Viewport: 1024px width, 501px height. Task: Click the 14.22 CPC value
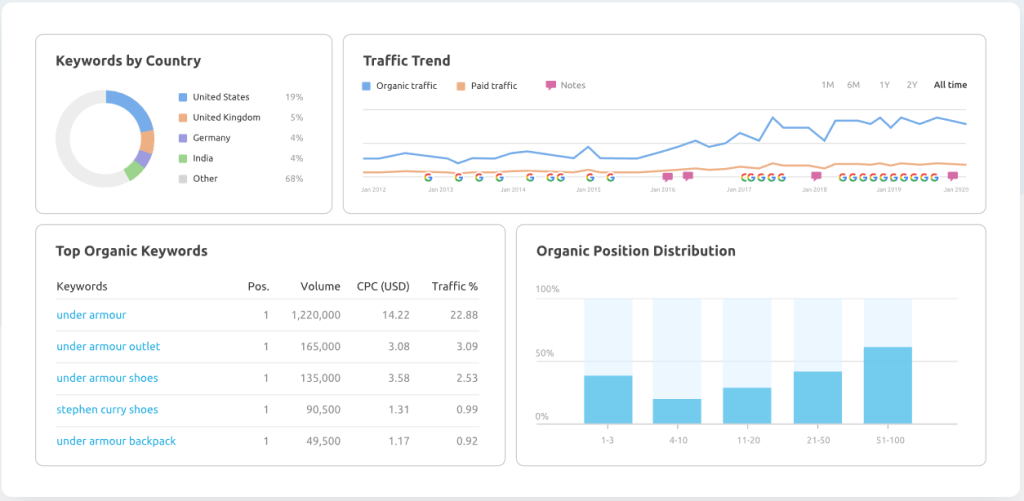click(397, 315)
